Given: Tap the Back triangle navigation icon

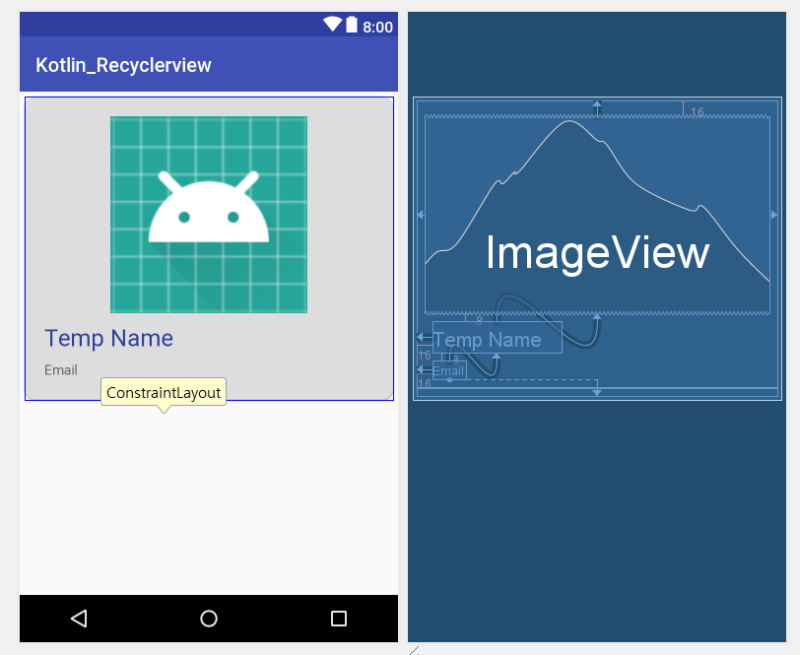Looking at the screenshot, I should click(78, 618).
